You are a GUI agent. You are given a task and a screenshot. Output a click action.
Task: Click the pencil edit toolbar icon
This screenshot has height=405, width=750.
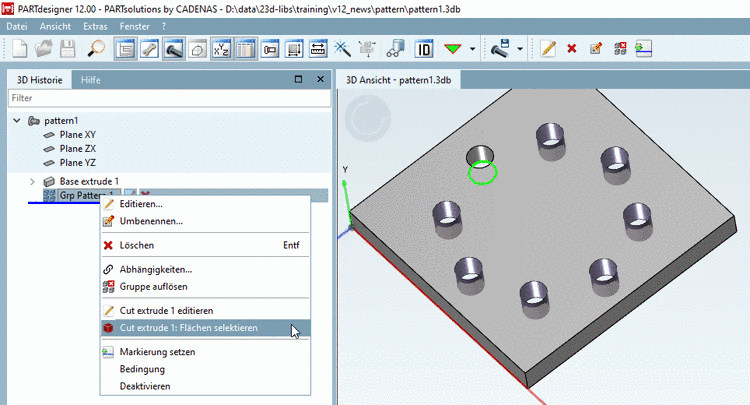click(x=548, y=49)
